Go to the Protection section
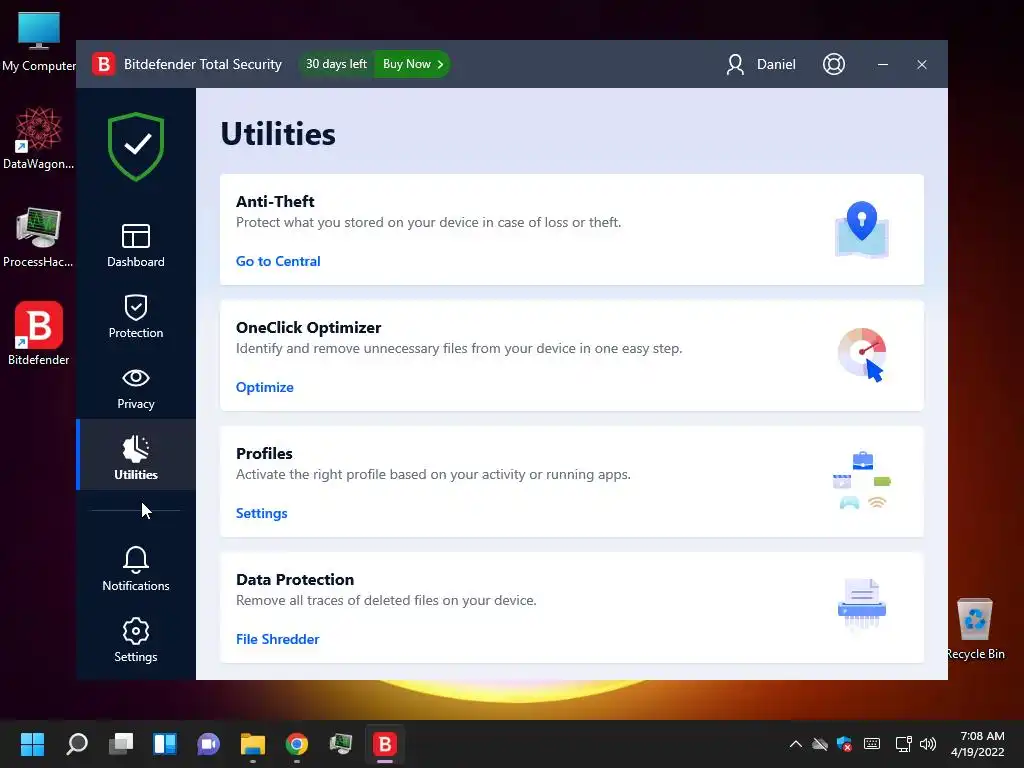 tap(136, 317)
